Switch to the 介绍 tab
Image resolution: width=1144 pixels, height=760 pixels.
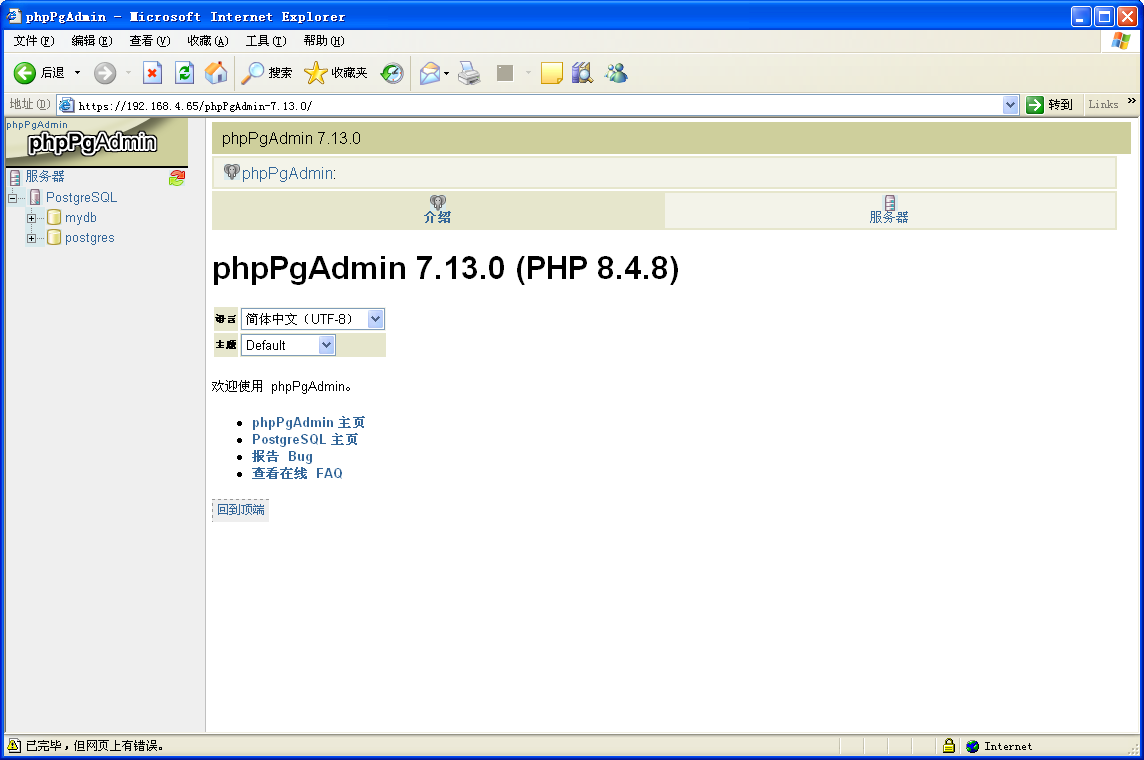[x=438, y=210]
